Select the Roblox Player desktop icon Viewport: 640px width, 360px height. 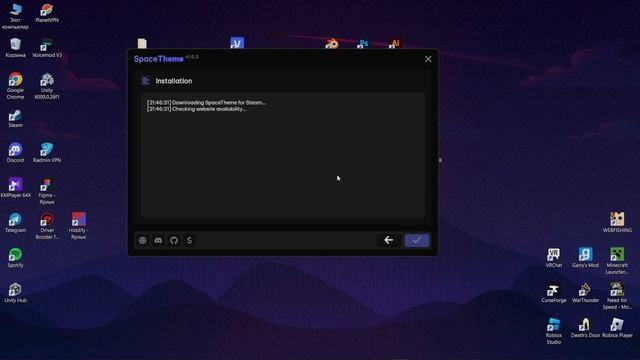pos(617,328)
